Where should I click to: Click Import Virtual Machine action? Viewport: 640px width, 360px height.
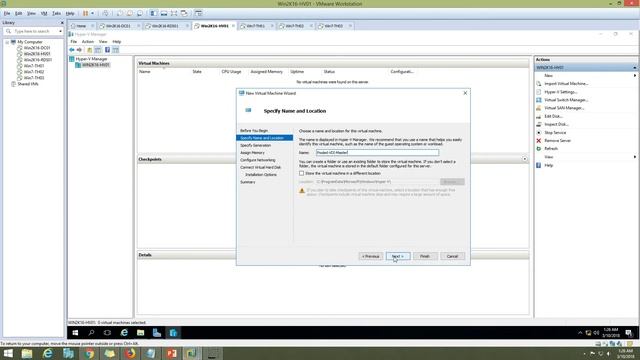[x=566, y=84]
